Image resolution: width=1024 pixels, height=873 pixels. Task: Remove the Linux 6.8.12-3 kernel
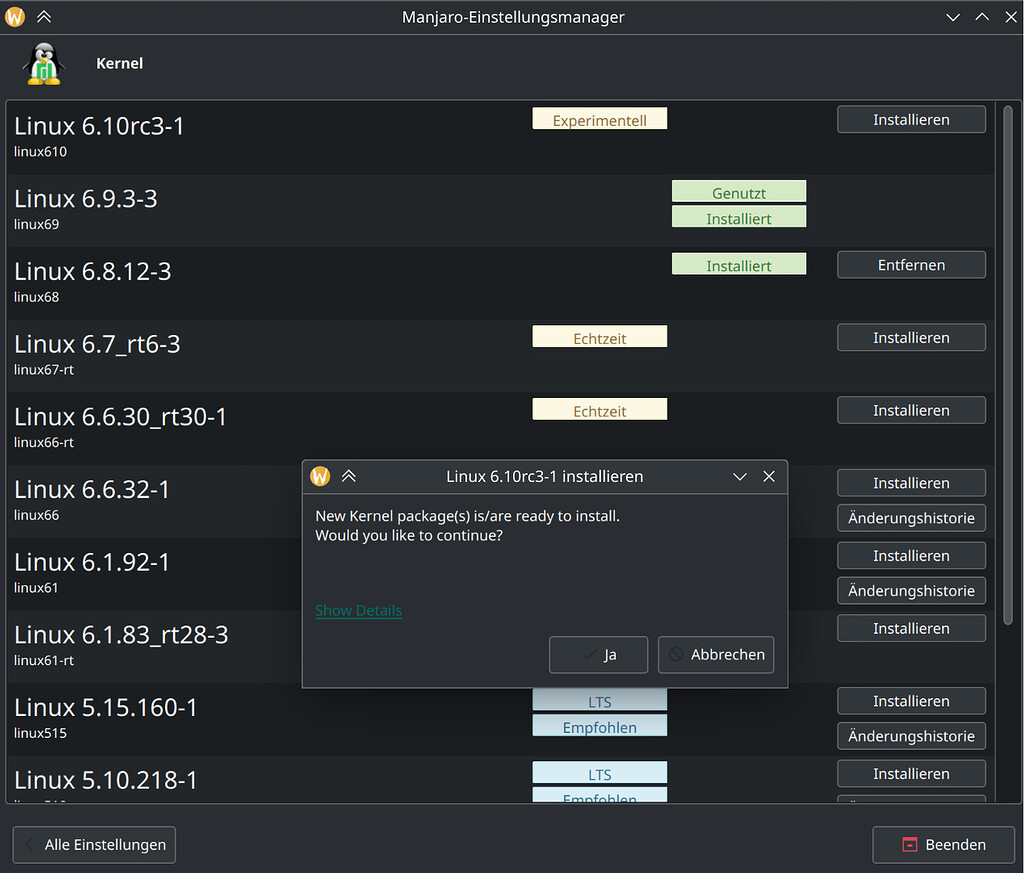point(911,264)
